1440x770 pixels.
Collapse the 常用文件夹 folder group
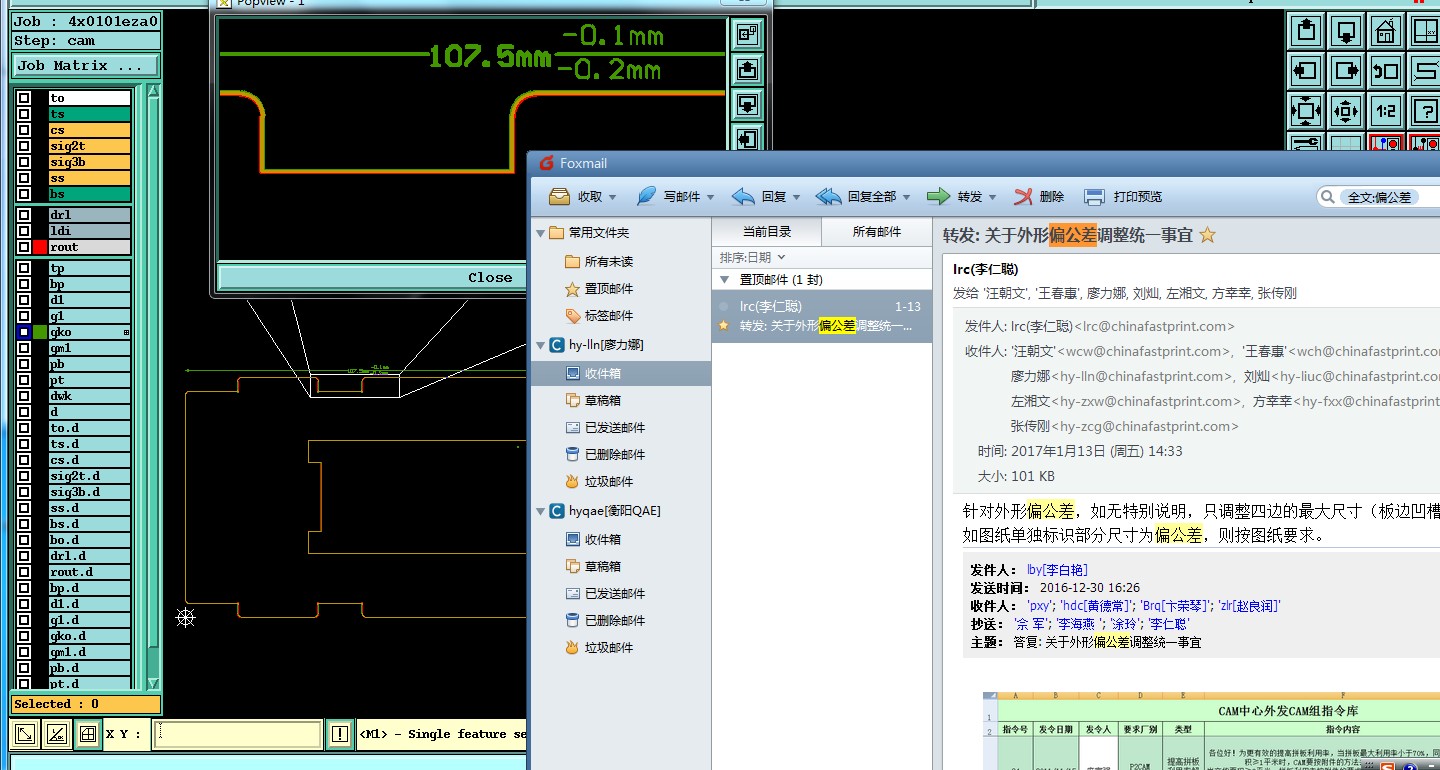point(541,233)
